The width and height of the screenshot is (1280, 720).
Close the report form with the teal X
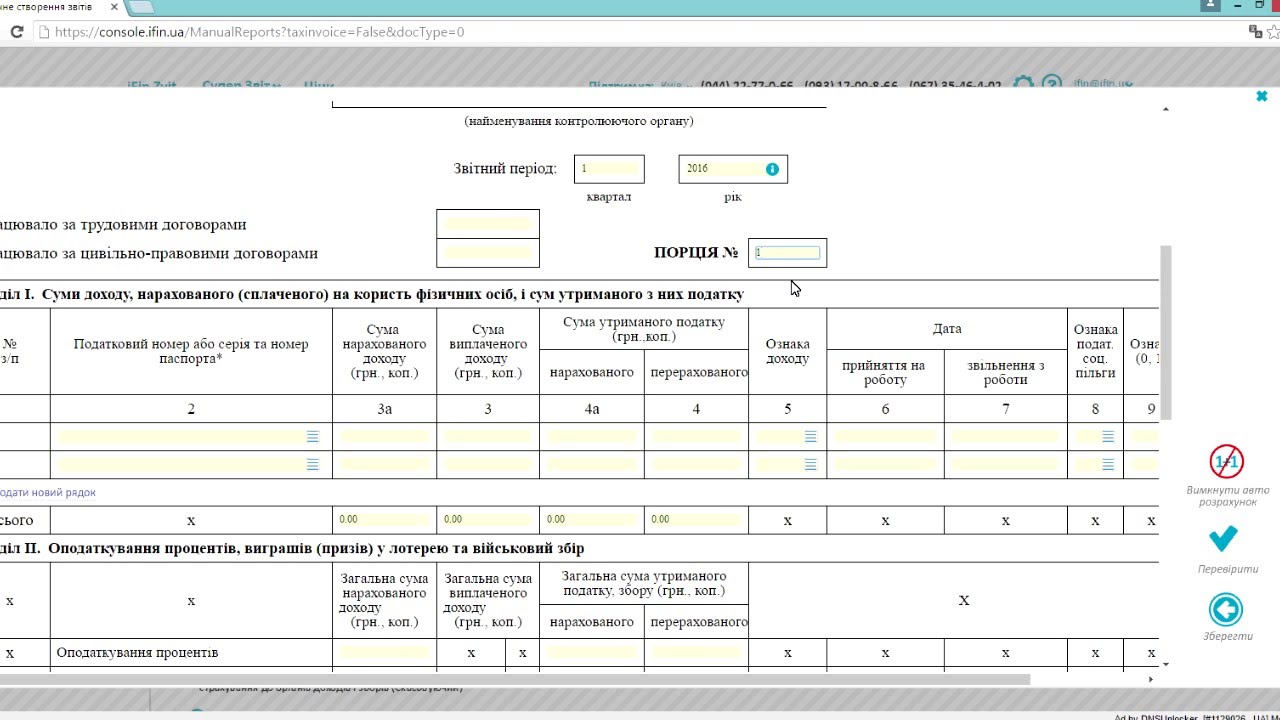coord(1262,96)
